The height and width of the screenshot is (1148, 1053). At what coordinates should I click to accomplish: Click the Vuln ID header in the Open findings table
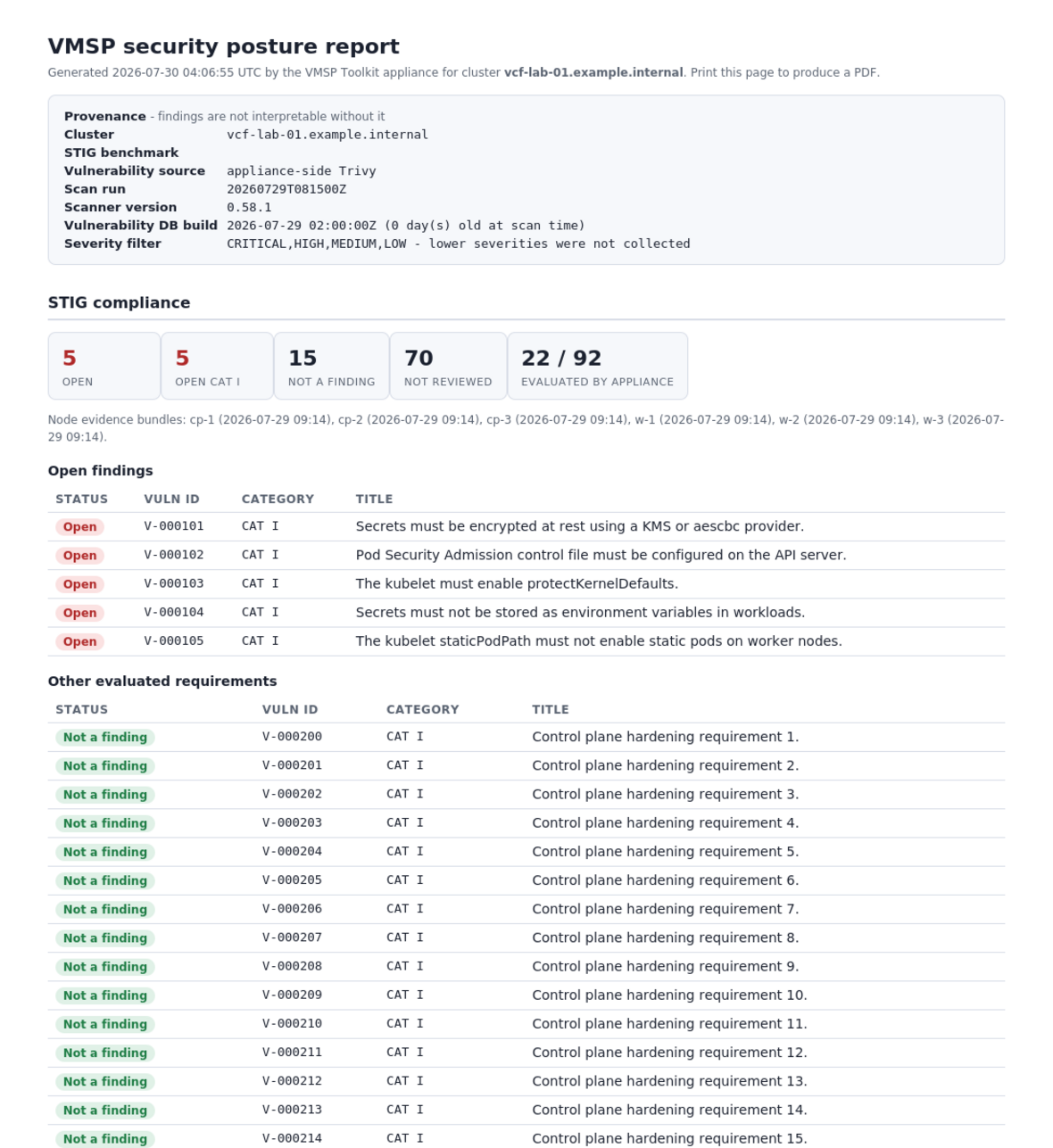point(172,500)
